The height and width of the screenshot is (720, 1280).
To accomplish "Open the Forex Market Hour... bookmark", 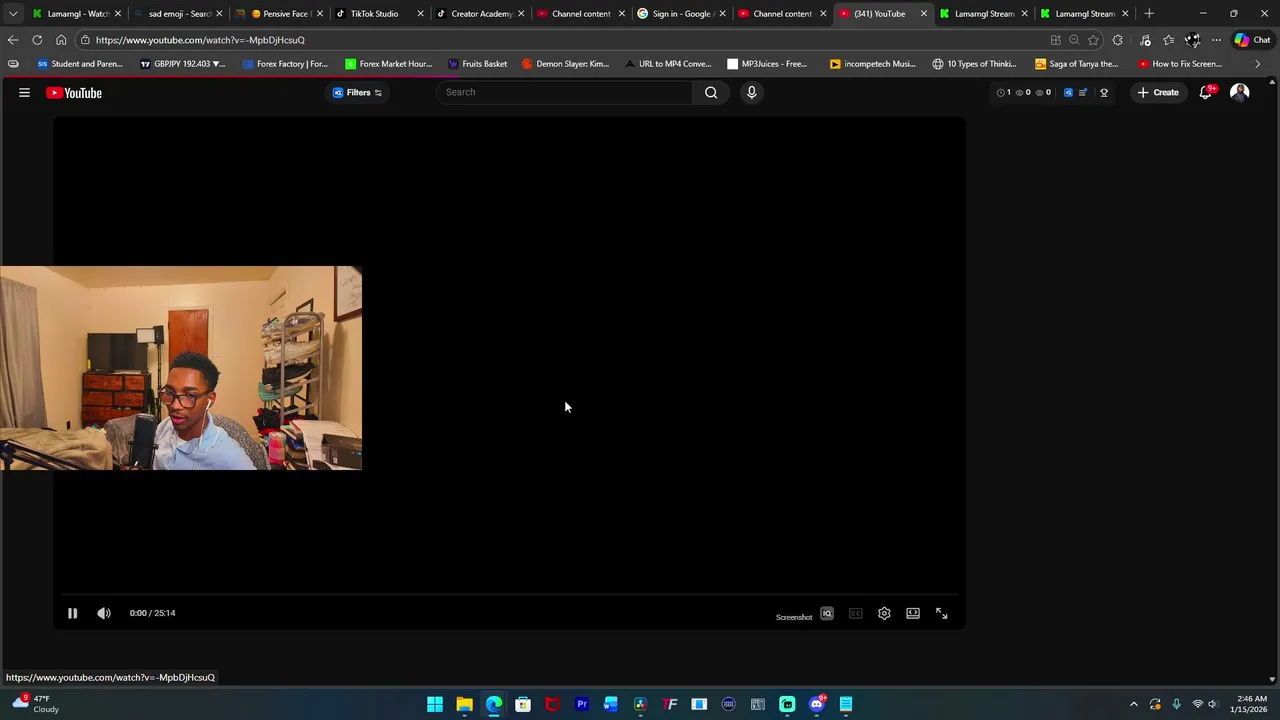I will tap(388, 64).
